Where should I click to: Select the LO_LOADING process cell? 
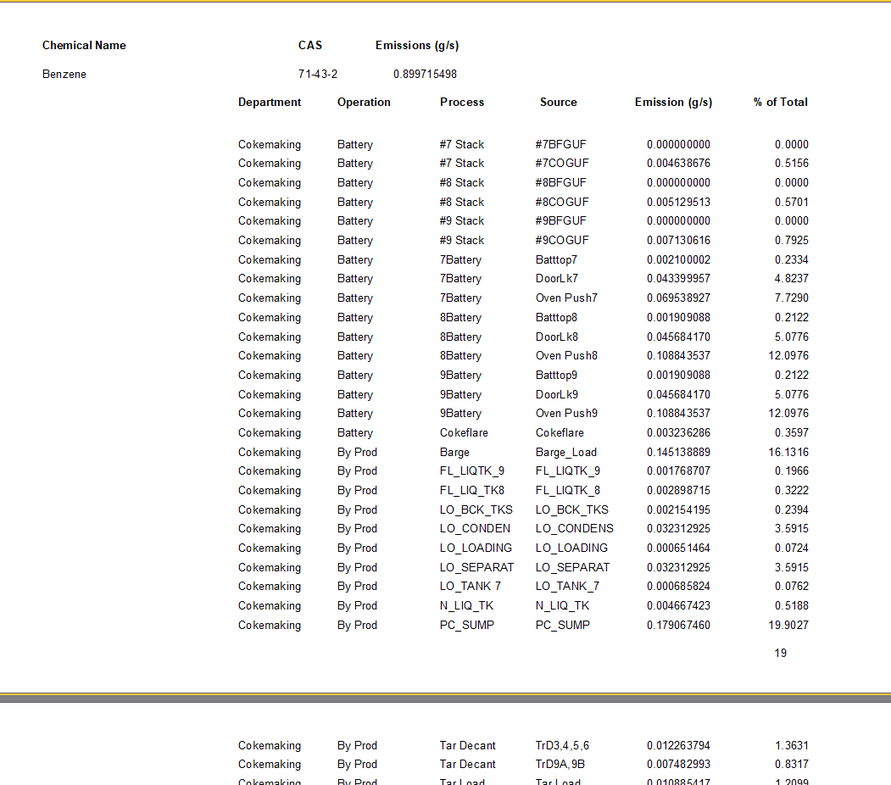point(475,548)
